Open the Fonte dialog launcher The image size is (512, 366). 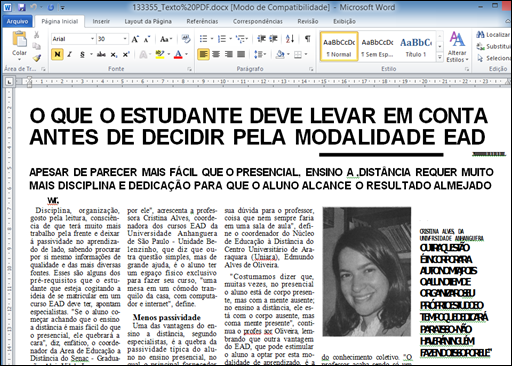tap(190, 69)
